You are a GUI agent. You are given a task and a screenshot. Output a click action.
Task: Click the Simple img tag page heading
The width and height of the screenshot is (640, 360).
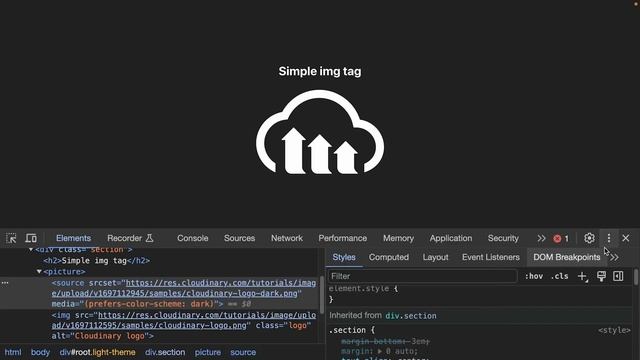[320, 71]
